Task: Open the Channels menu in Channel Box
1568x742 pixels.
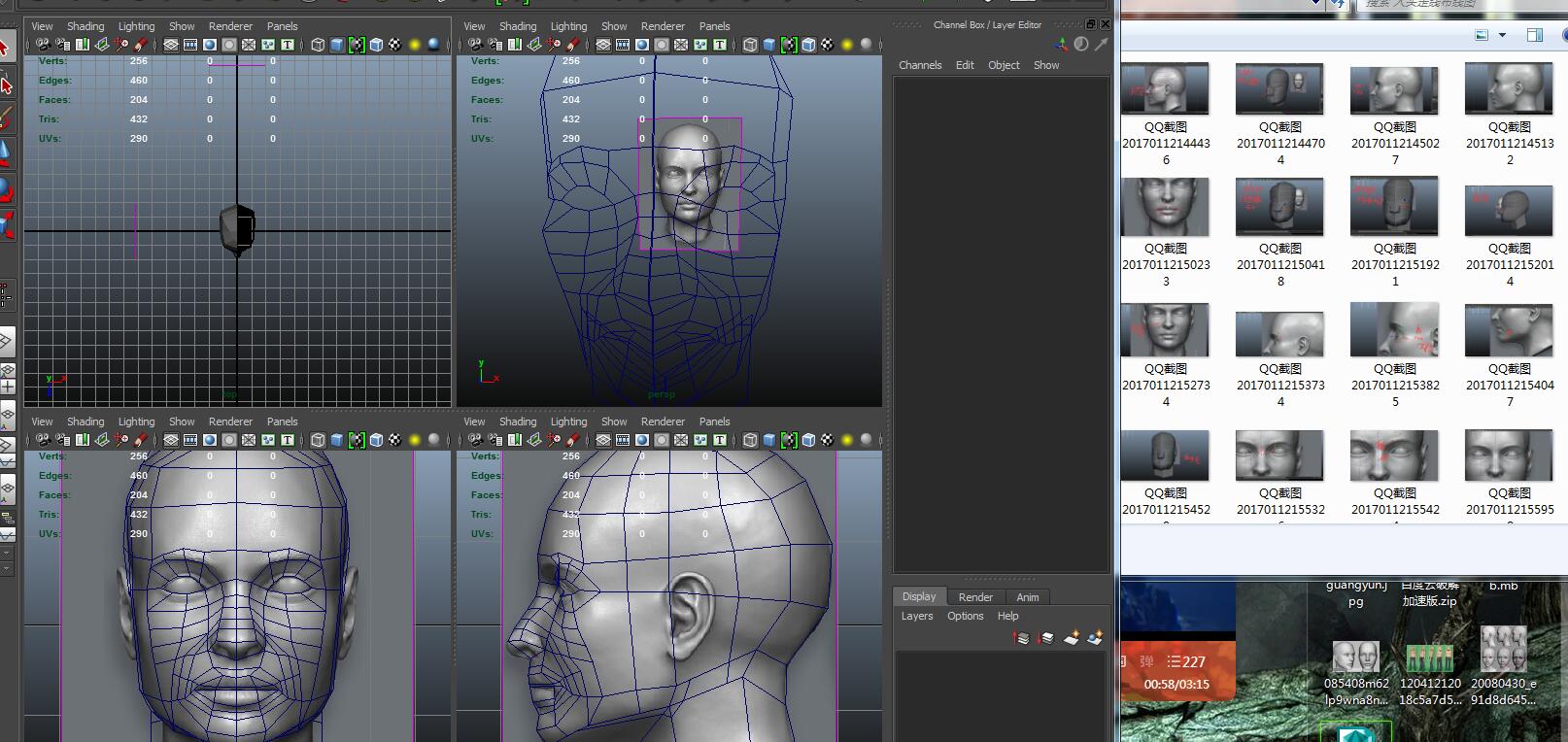Action: (x=919, y=65)
